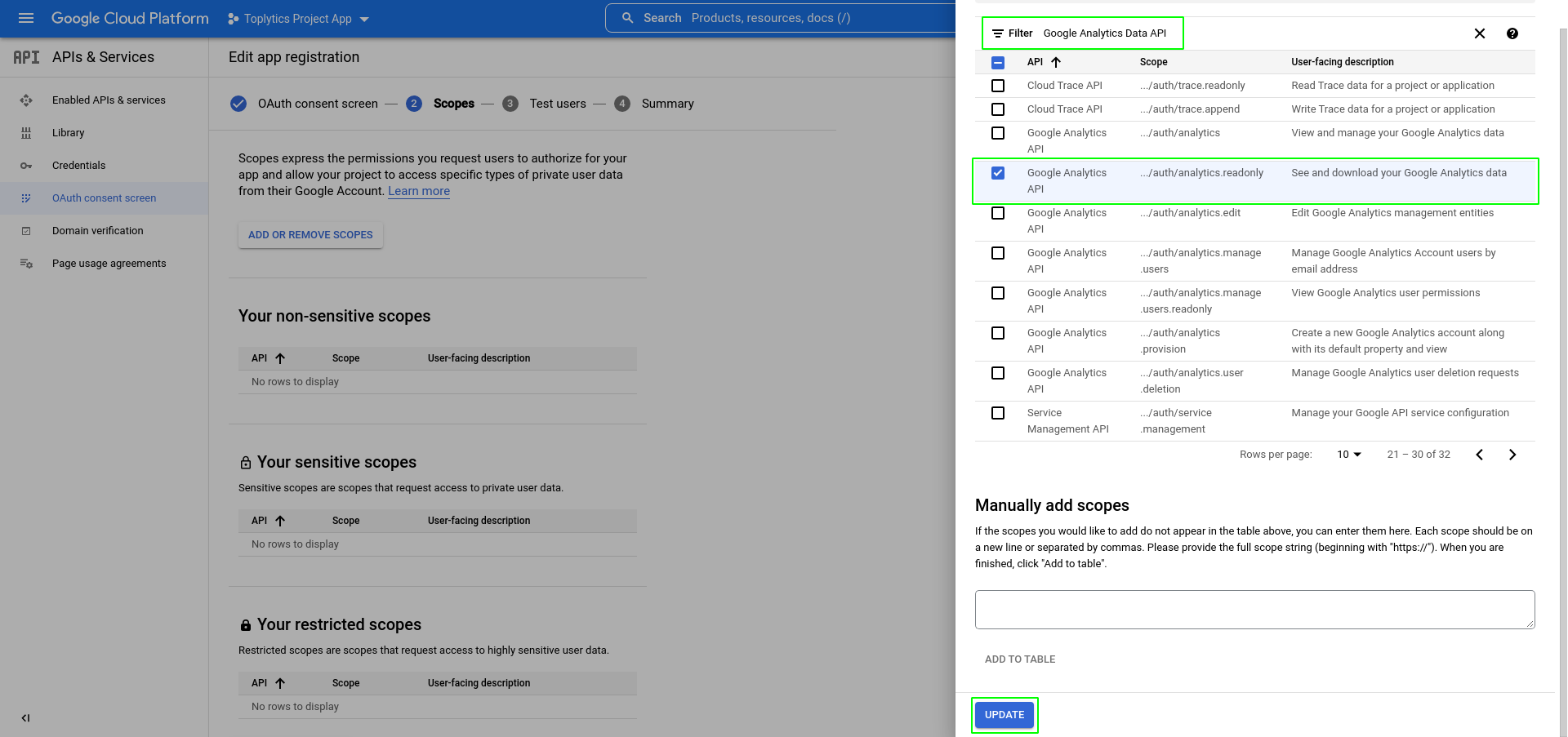Click the Library grid icon

pyautogui.click(x=26, y=133)
